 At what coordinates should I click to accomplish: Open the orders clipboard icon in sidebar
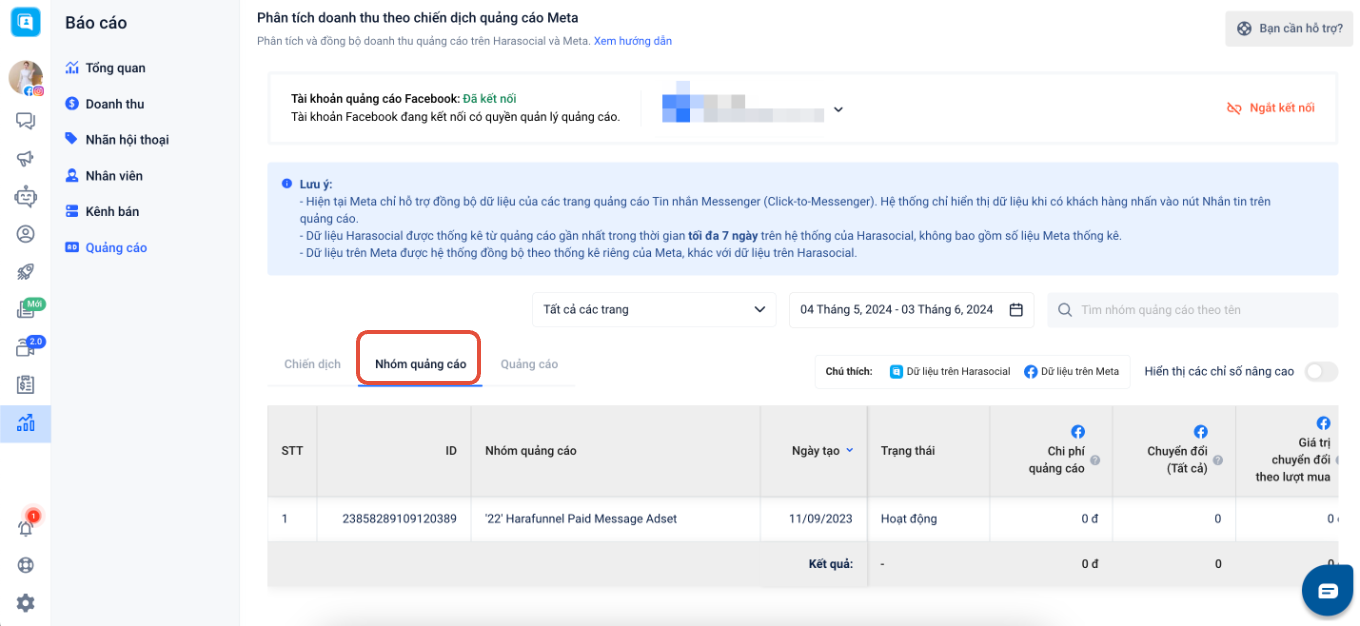[25, 383]
